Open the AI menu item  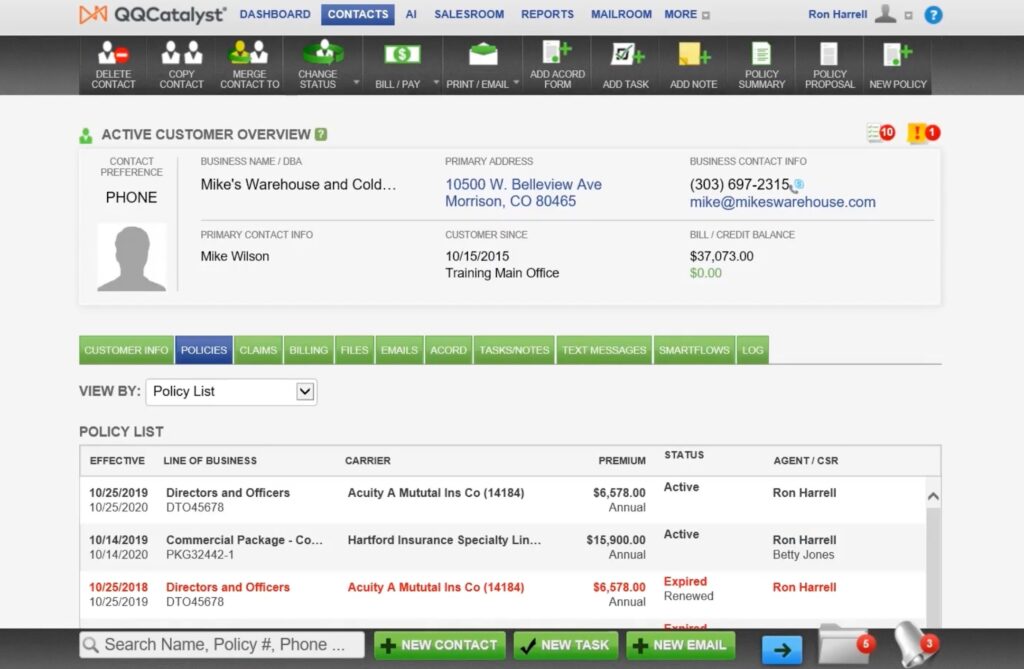[411, 14]
